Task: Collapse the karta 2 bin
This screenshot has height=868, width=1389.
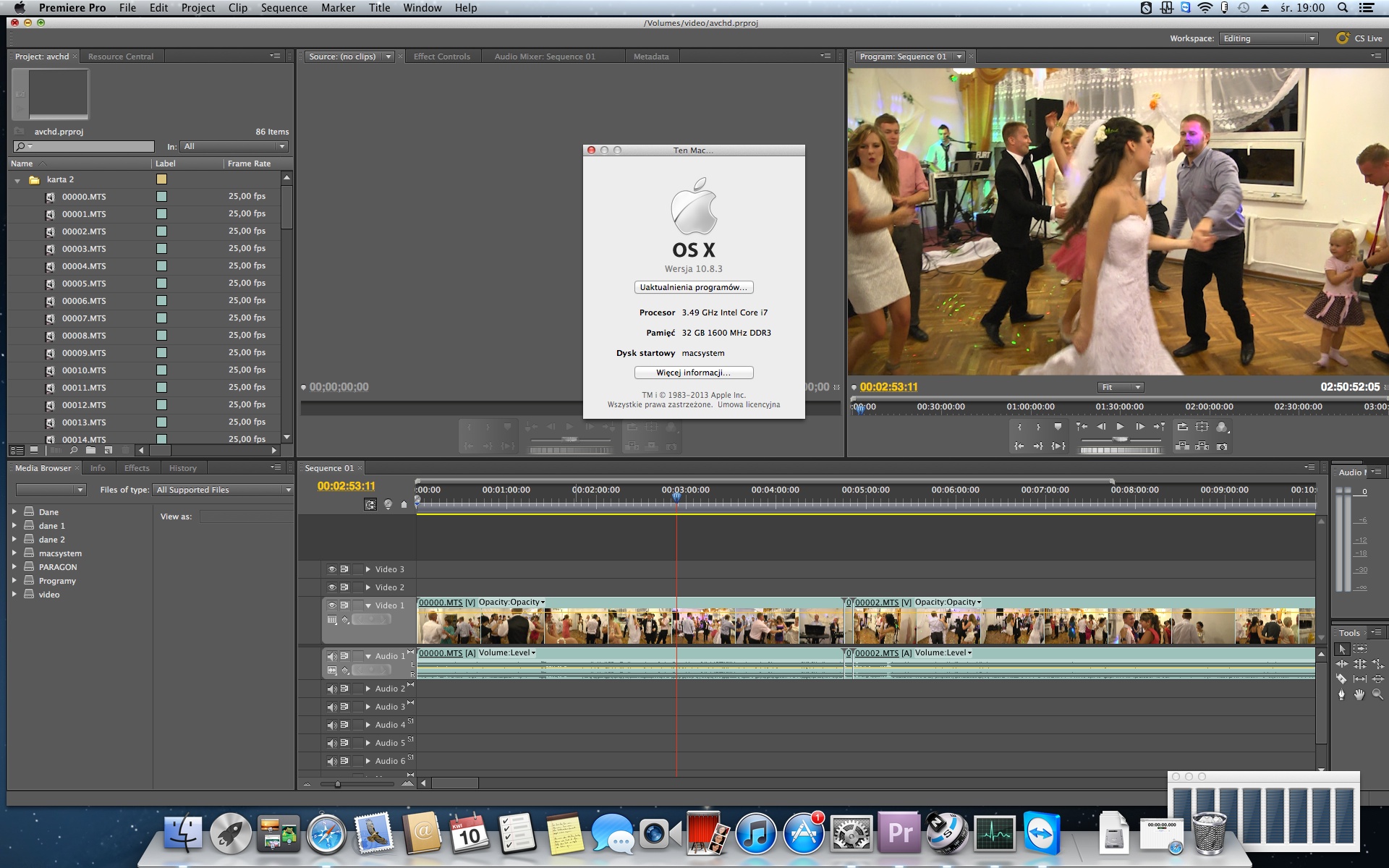Action: click(x=17, y=180)
